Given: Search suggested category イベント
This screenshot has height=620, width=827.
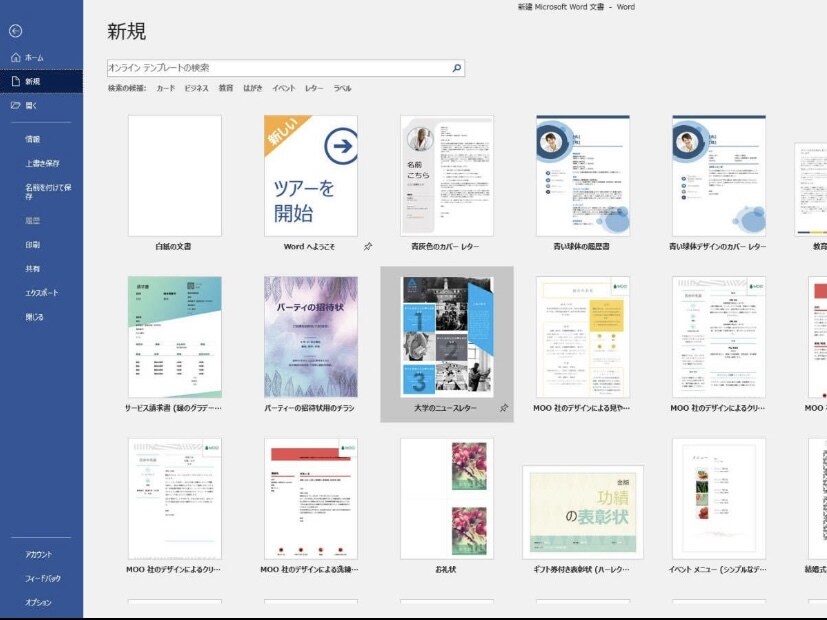Looking at the screenshot, I should click(x=284, y=88).
